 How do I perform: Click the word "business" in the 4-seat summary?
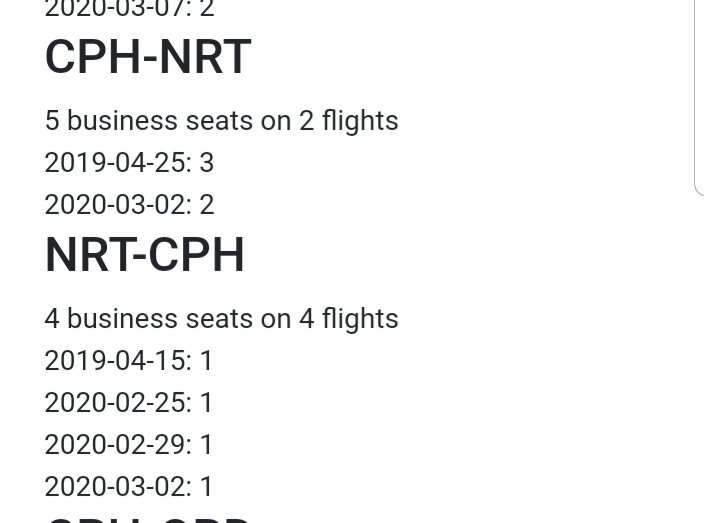pos(121,319)
